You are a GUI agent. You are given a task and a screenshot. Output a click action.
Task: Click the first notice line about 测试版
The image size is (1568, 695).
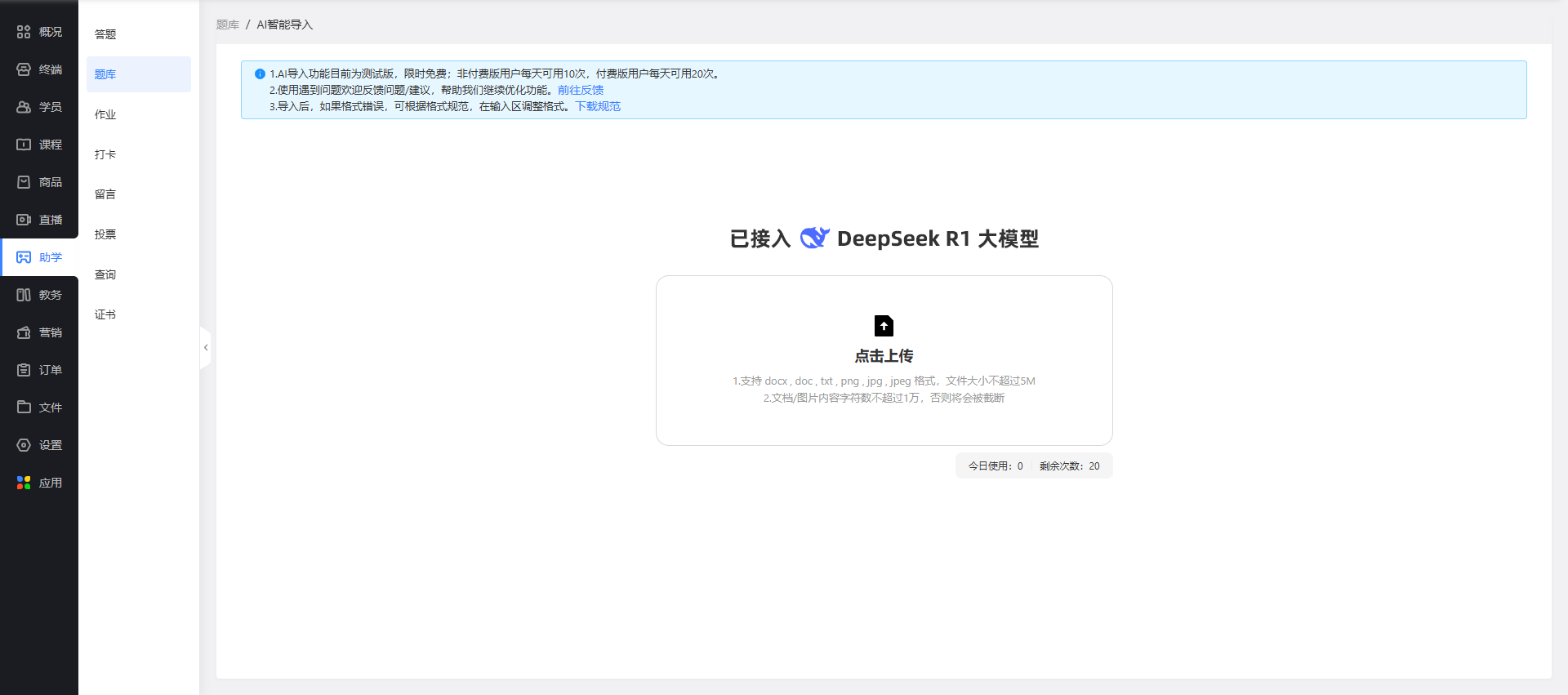tap(496, 74)
